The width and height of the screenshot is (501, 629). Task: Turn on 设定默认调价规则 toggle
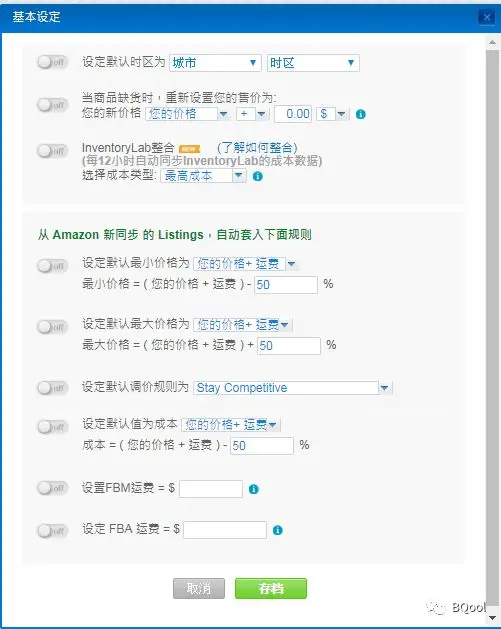click(x=53, y=388)
